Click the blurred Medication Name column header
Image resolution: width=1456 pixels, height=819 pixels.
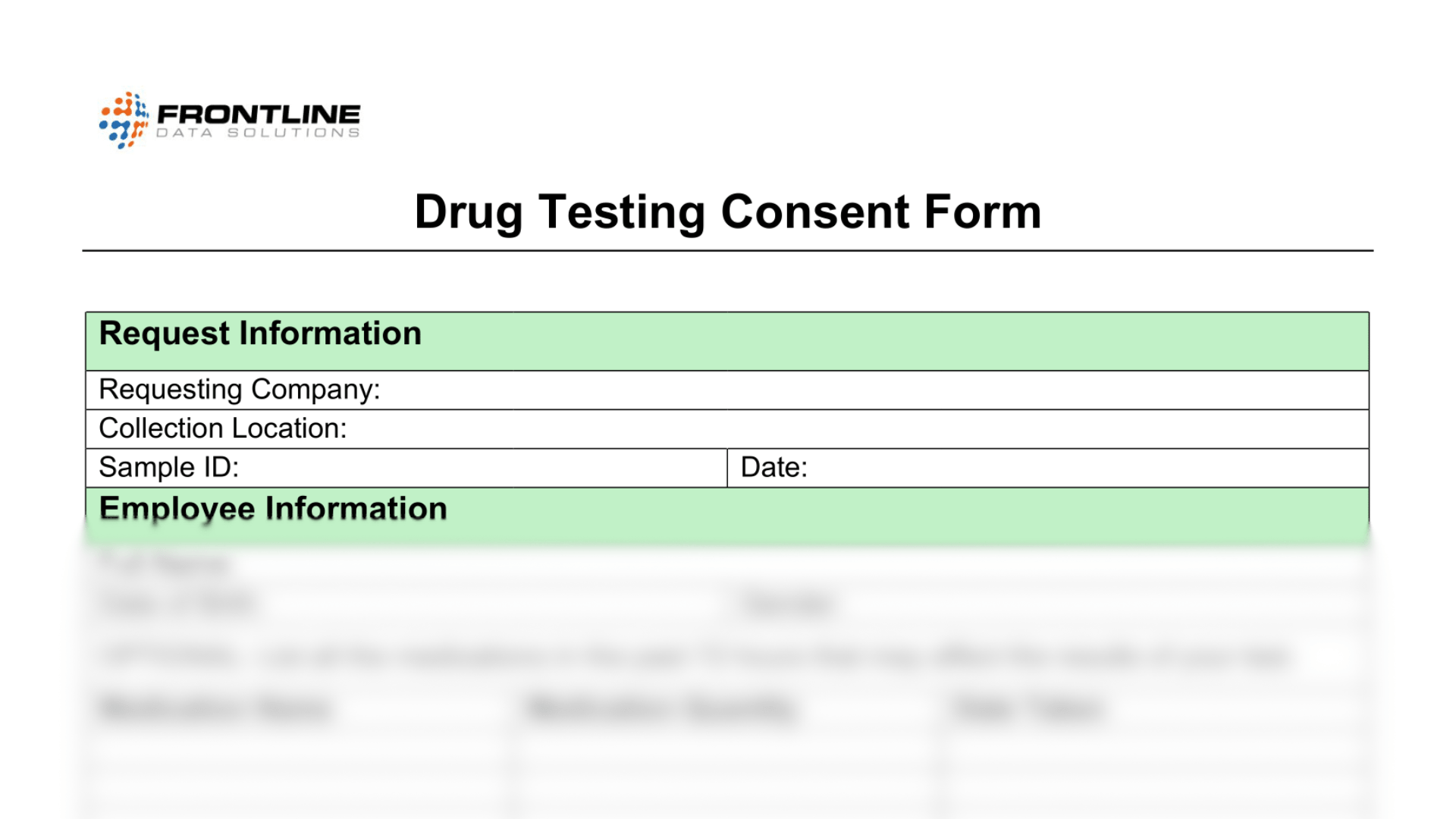point(215,708)
